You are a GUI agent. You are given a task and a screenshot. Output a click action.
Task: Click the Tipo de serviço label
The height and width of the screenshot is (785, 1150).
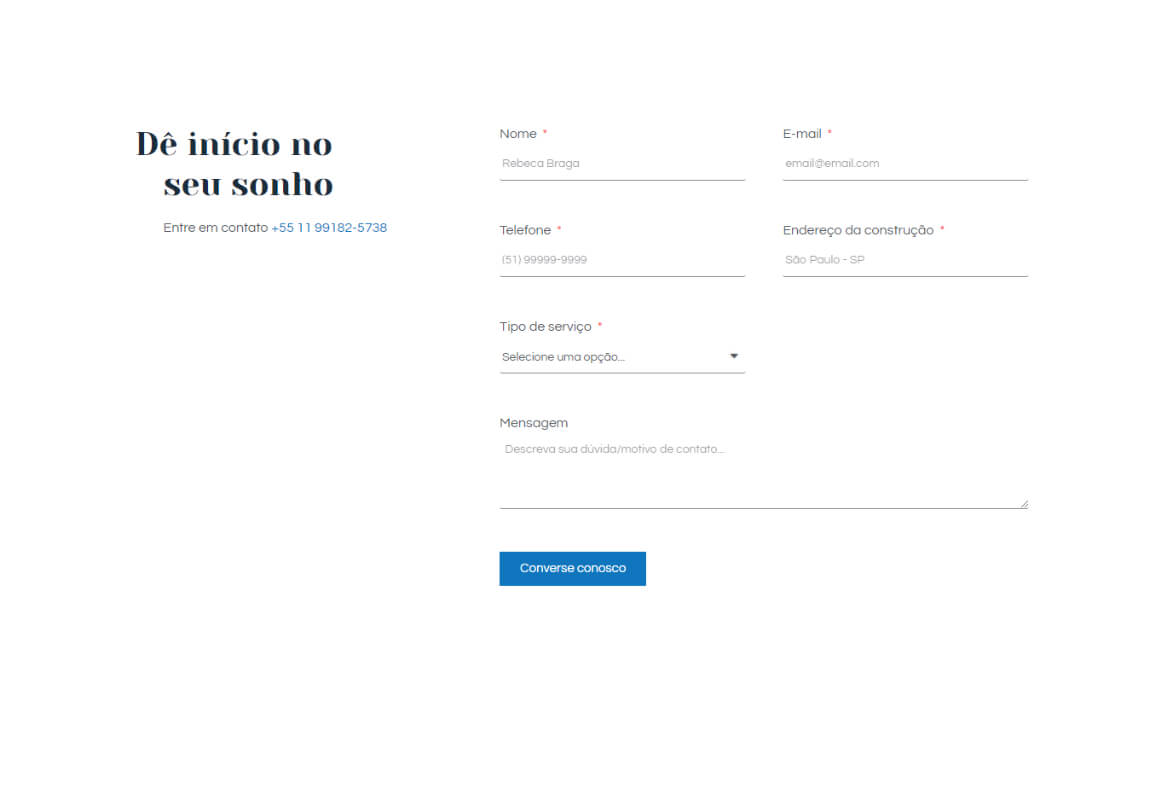point(545,327)
